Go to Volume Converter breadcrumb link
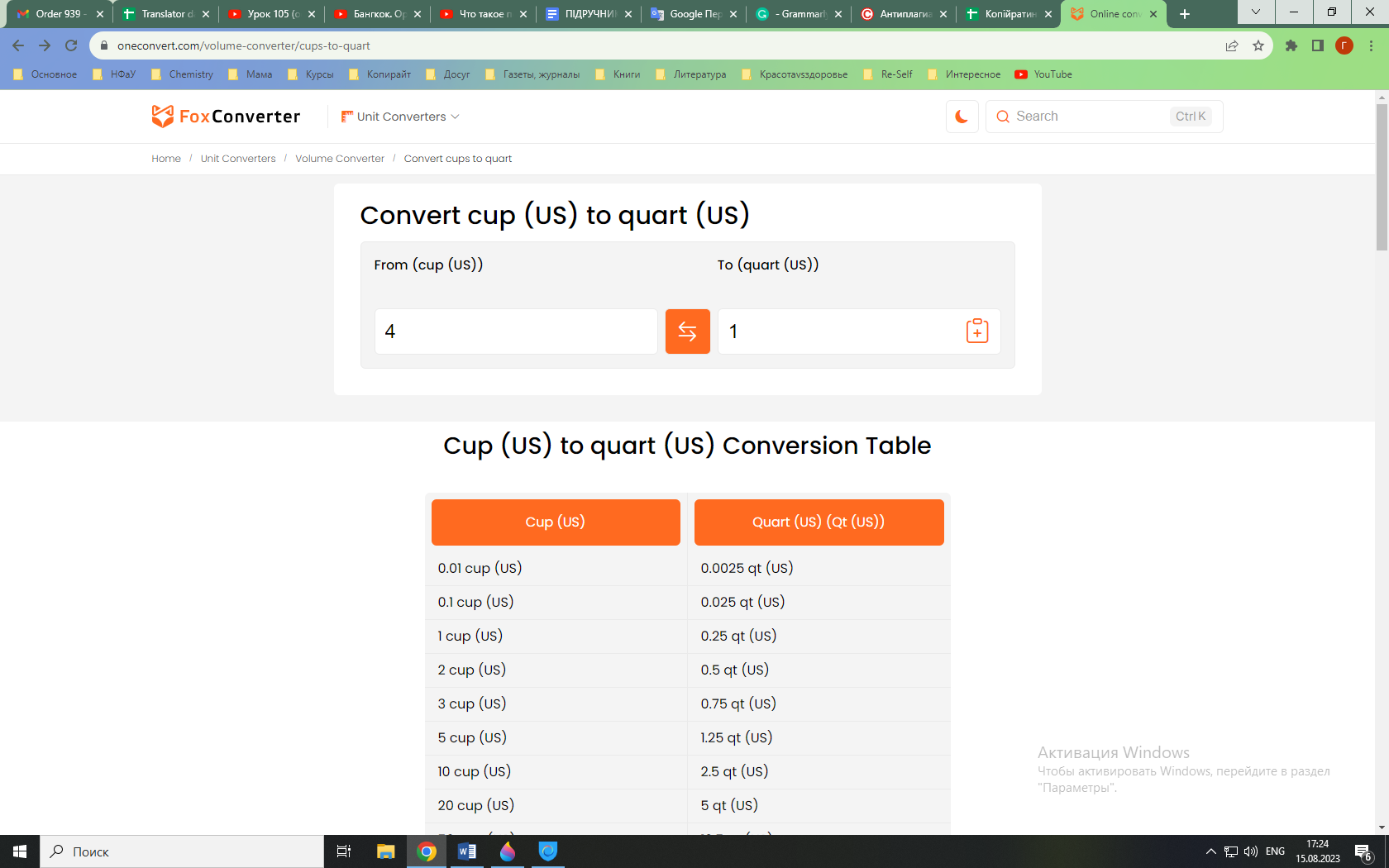1389x868 pixels. click(339, 159)
